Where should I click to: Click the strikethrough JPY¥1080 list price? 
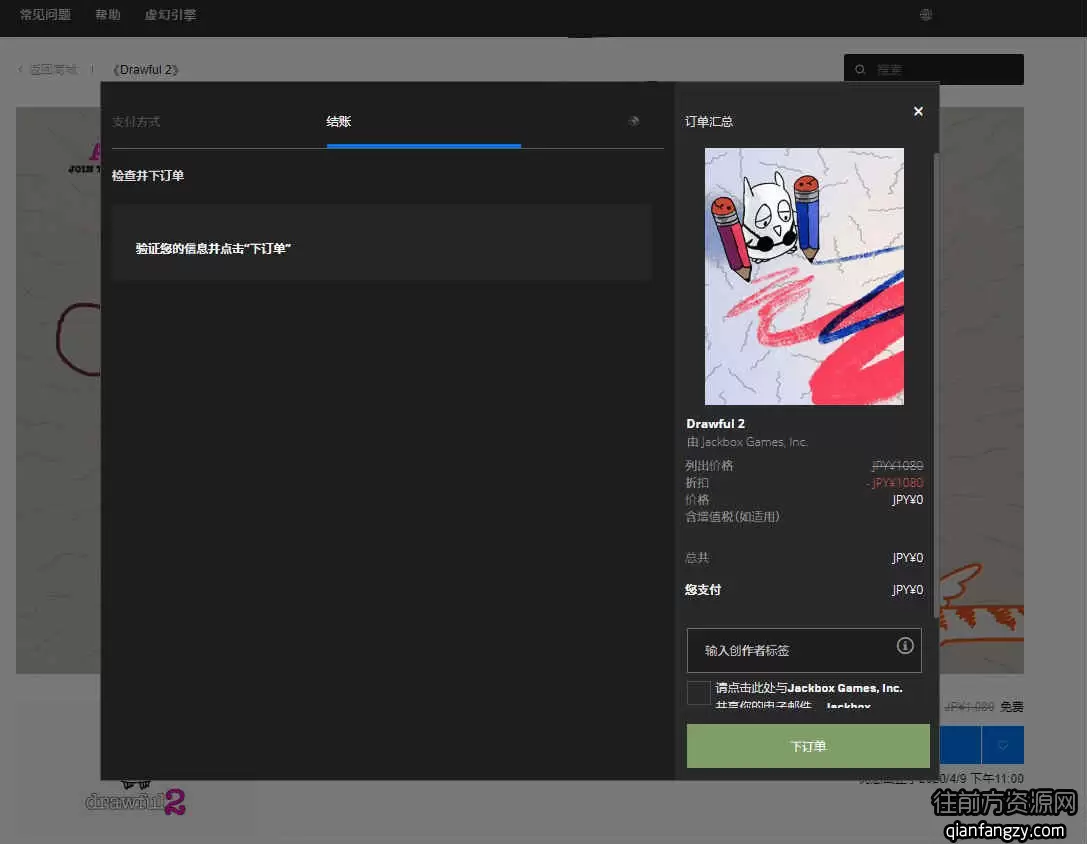(x=898, y=465)
